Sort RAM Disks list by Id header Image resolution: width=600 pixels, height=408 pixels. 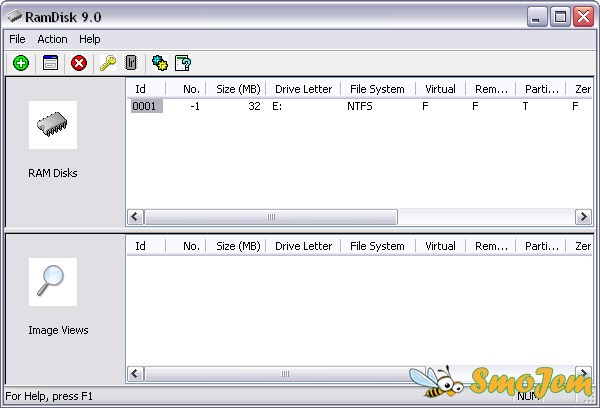pos(147,89)
